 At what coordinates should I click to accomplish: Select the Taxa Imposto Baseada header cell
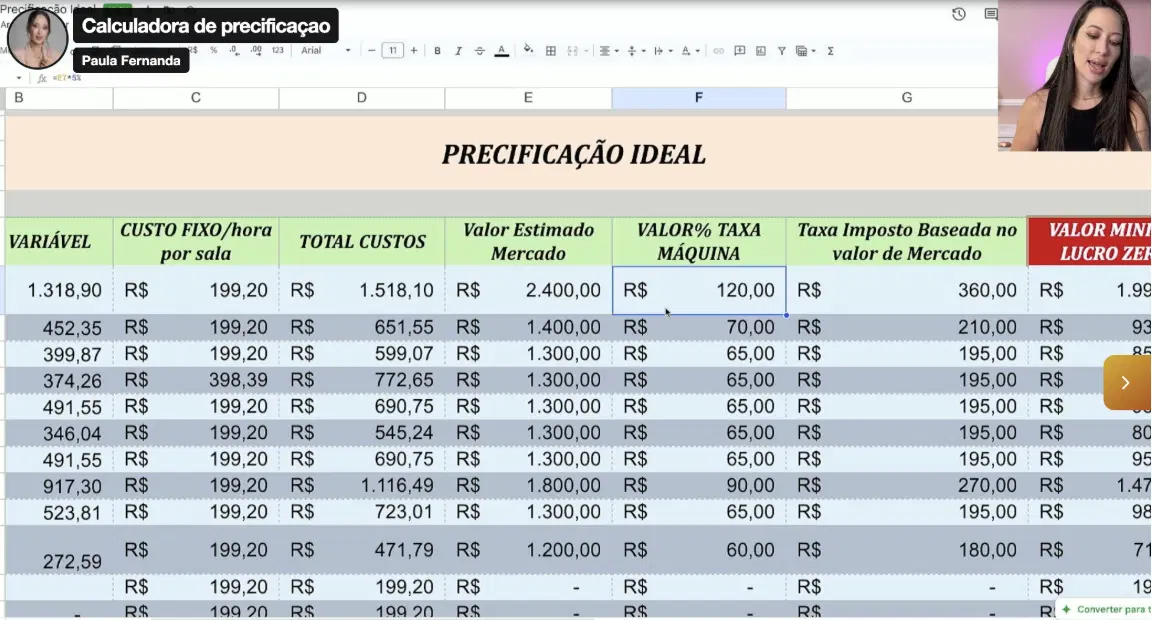pos(907,242)
